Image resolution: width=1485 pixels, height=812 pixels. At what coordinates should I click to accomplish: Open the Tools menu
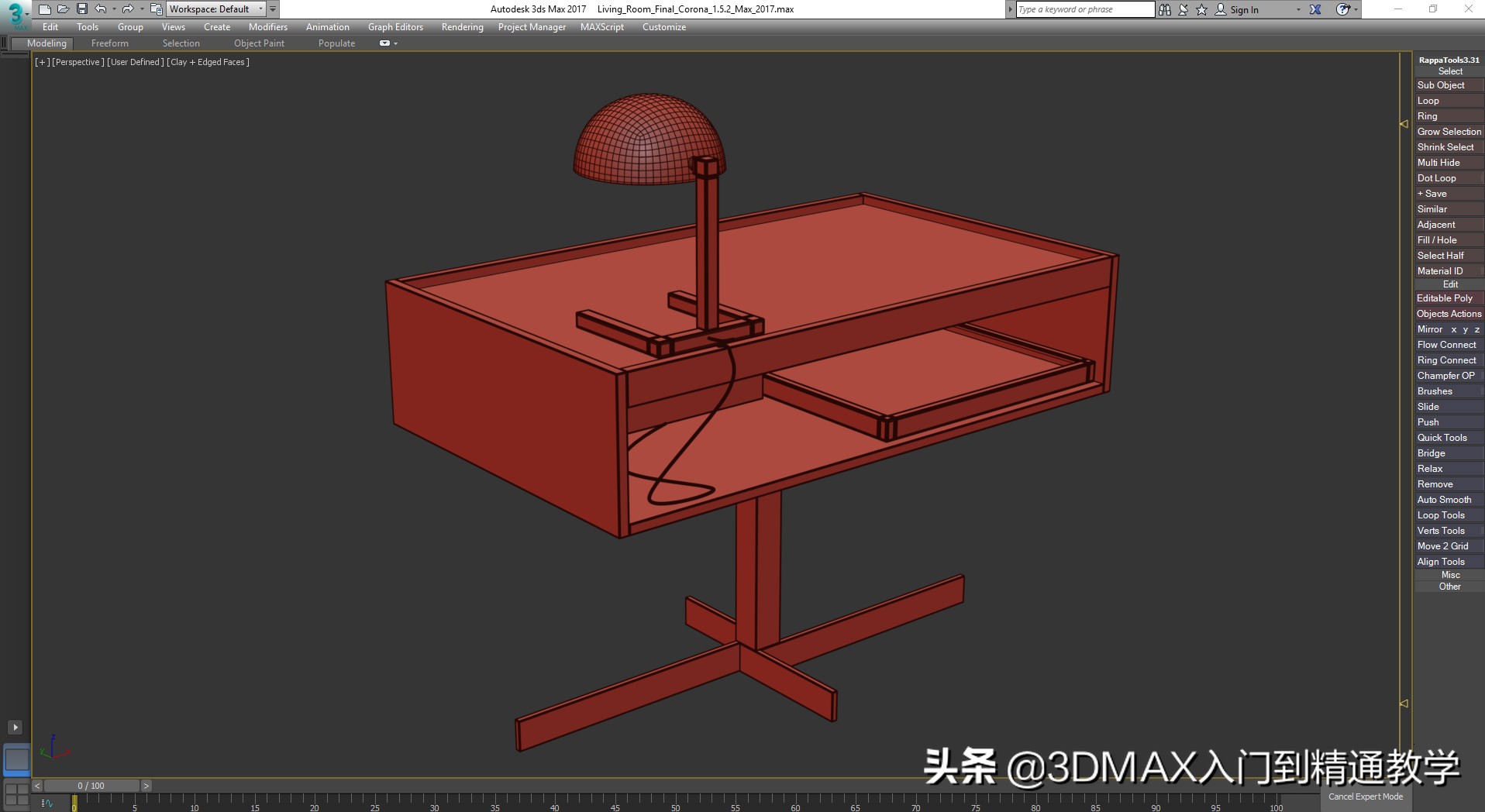coord(88,27)
